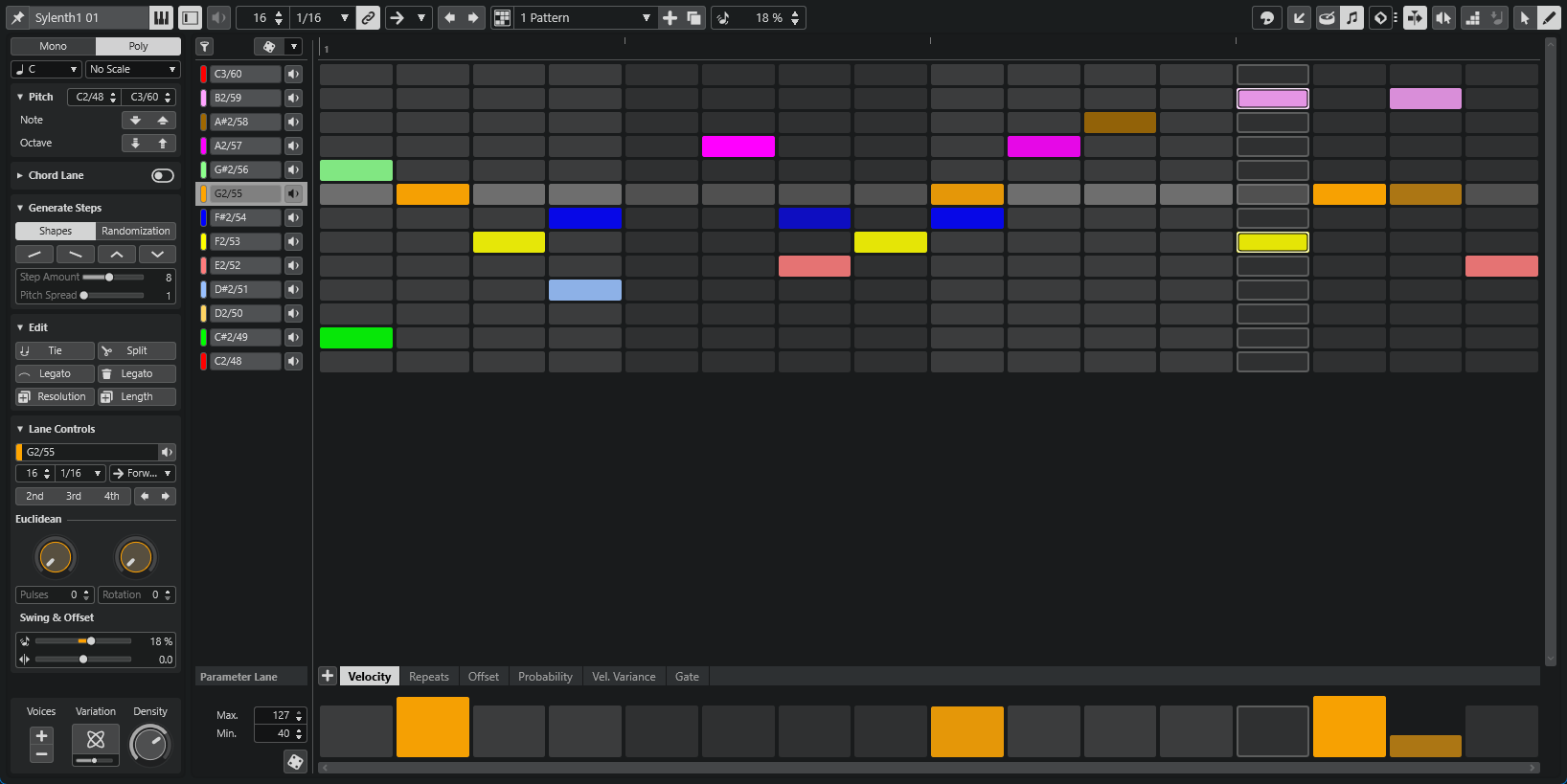
Task: Click the Max velocity 127 field
Action: point(280,715)
